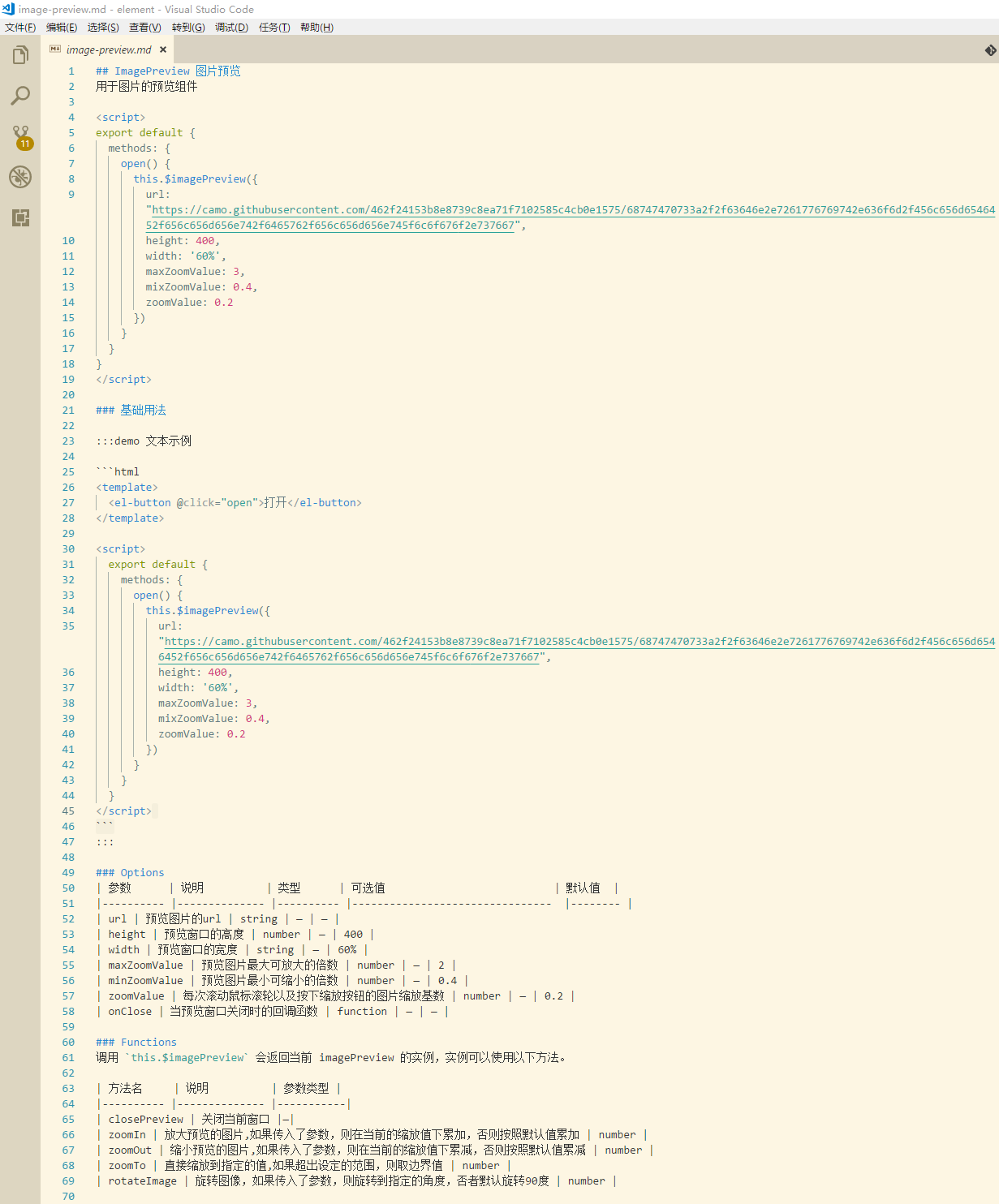999x1204 pixels.
Task: Open the 文件(F) menu
Action: 20,28
